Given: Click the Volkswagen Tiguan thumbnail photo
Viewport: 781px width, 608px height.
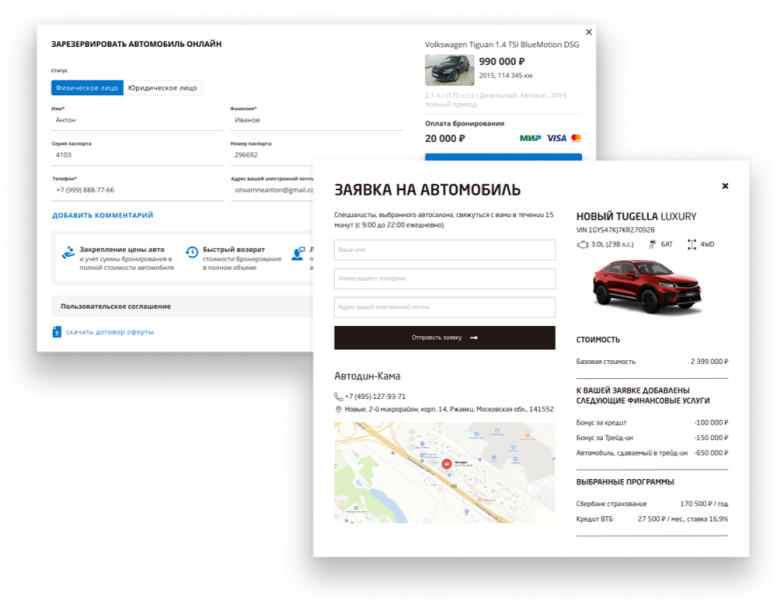Looking at the screenshot, I should (x=449, y=69).
